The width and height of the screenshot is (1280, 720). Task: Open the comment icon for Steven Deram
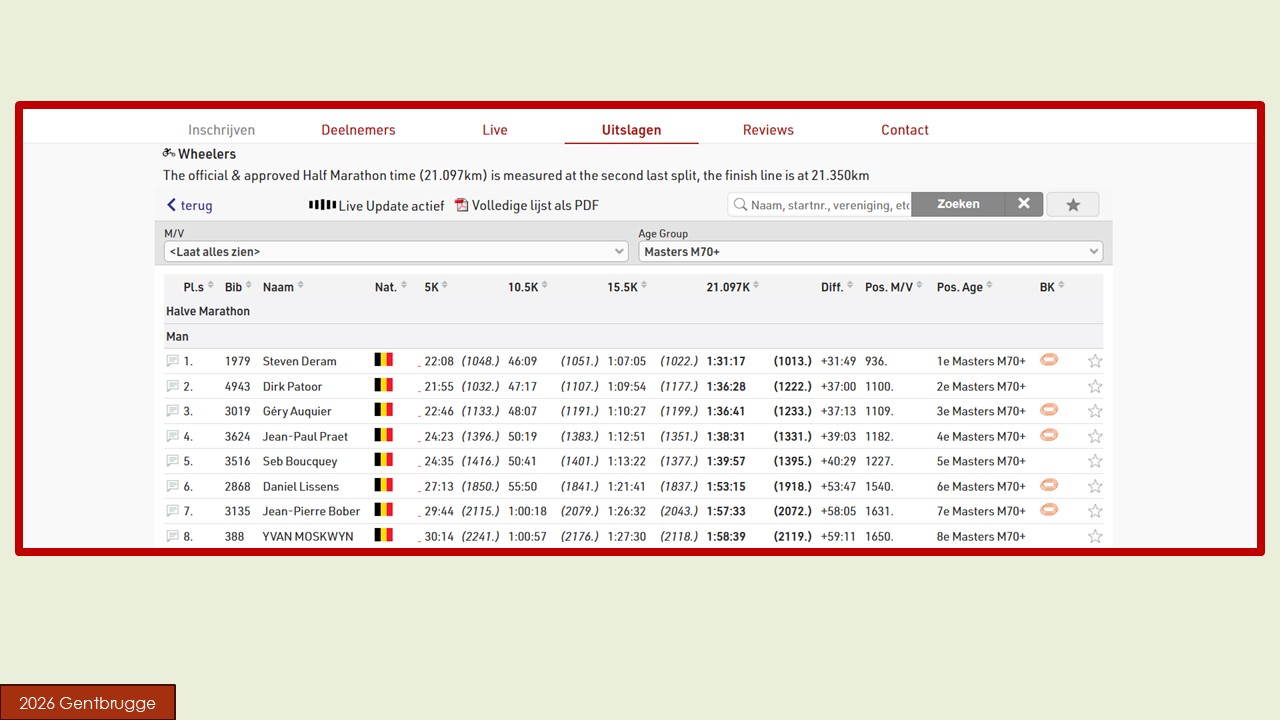pyautogui.click(x=172, y=361)
